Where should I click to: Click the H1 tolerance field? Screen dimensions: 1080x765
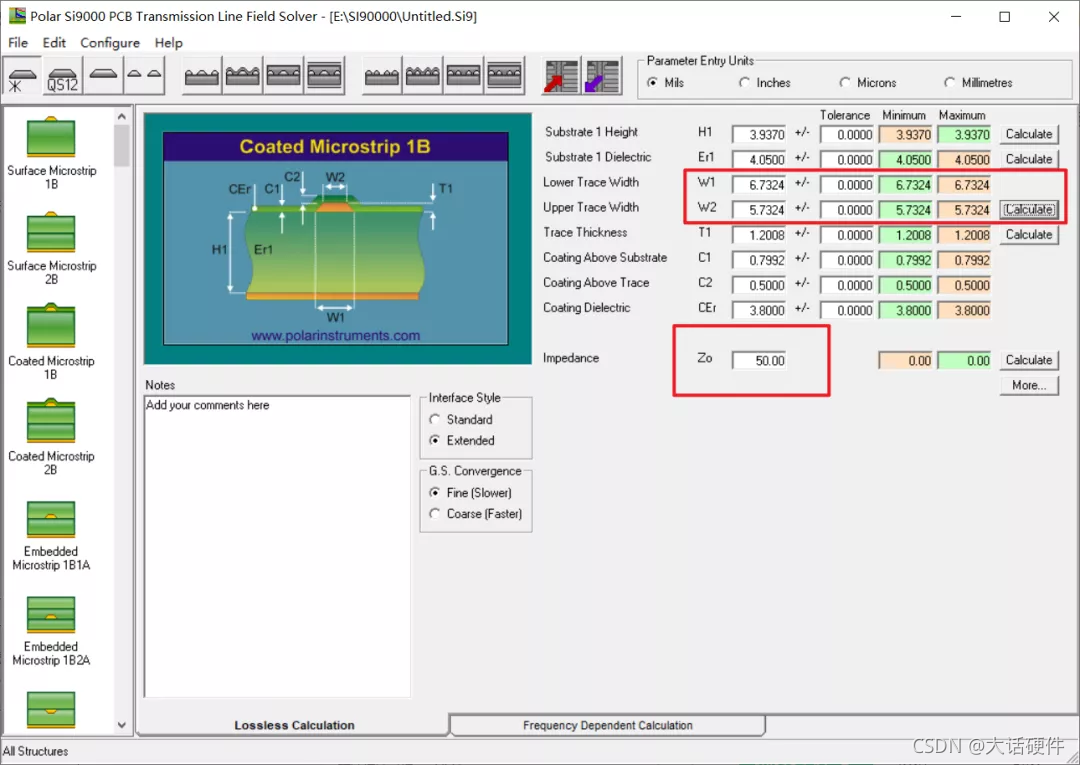(x=847, y=135)
